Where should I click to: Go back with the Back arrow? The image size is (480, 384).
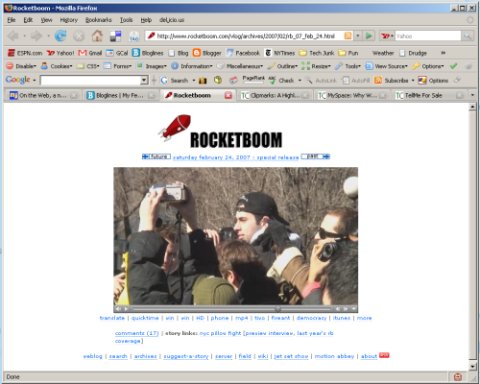coord(14,36)
